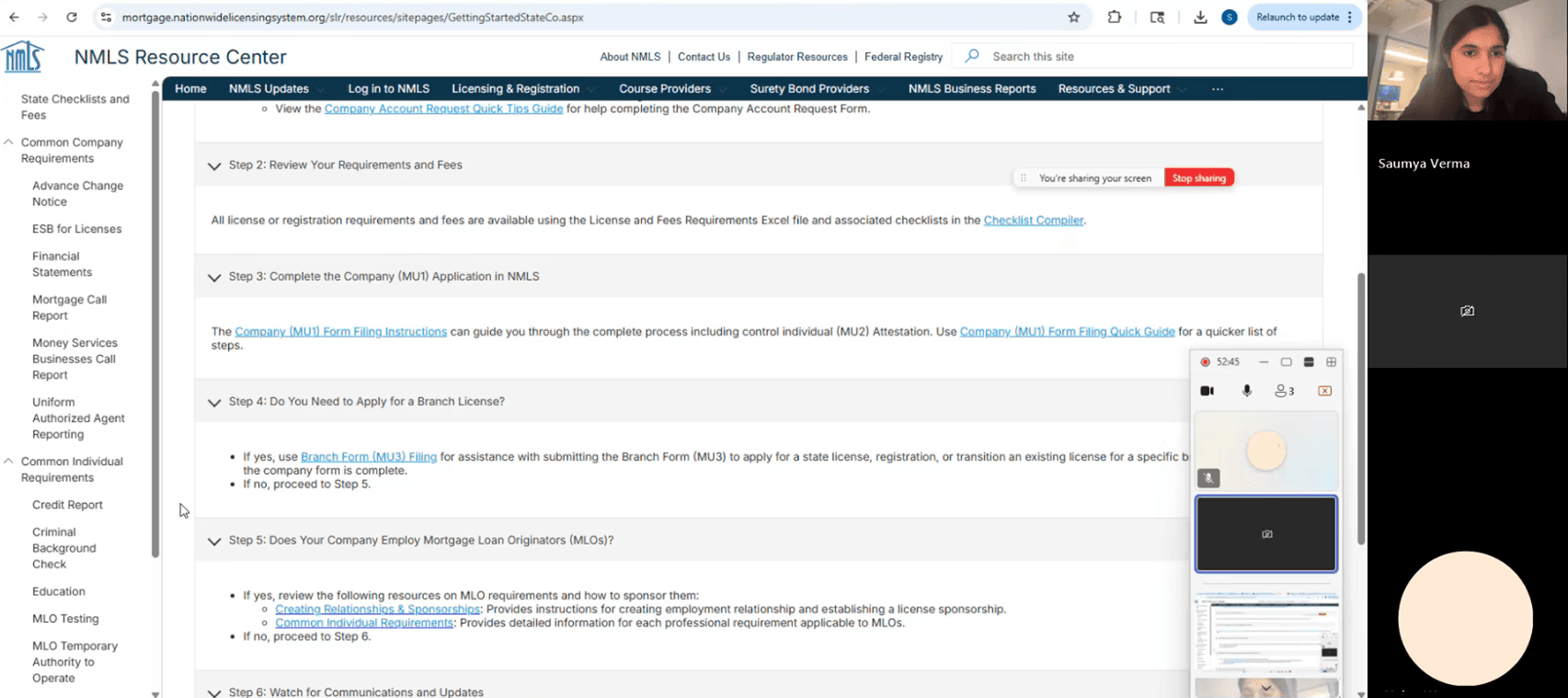
Task: Open Resources & Support menu
Action: click(1121, 89)
